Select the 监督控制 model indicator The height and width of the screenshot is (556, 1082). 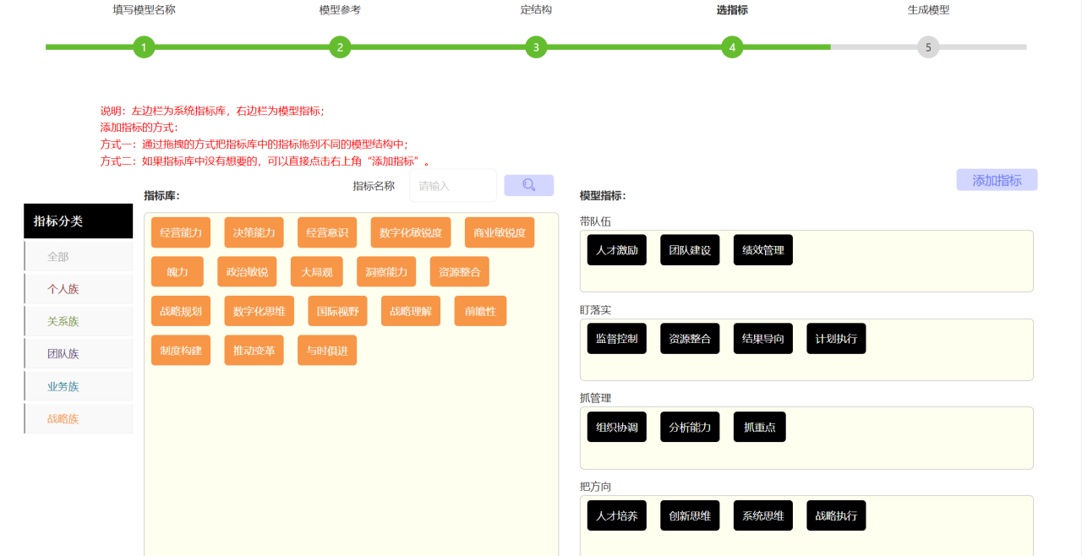pos(617,339)
